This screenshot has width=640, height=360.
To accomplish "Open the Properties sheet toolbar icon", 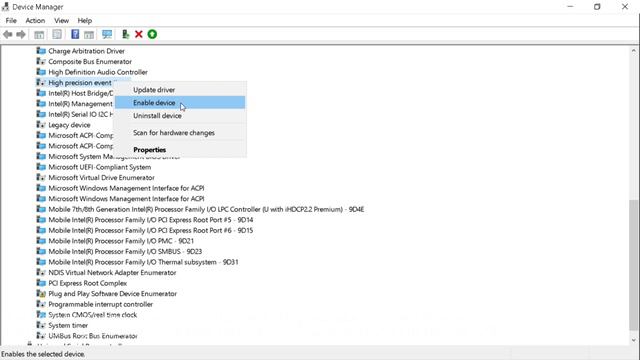I will [57, 35].
